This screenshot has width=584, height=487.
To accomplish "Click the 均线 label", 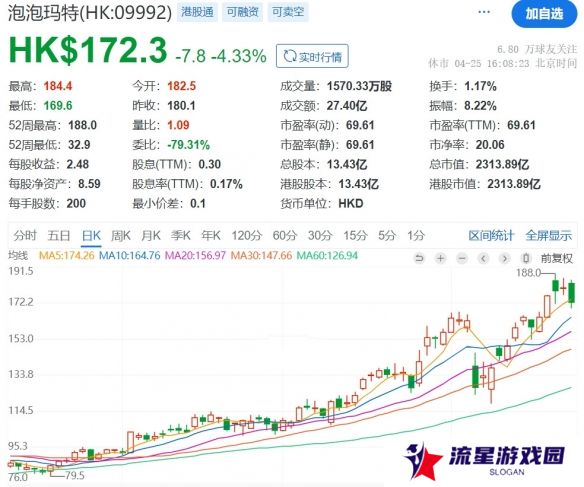I will coord(18,255).
